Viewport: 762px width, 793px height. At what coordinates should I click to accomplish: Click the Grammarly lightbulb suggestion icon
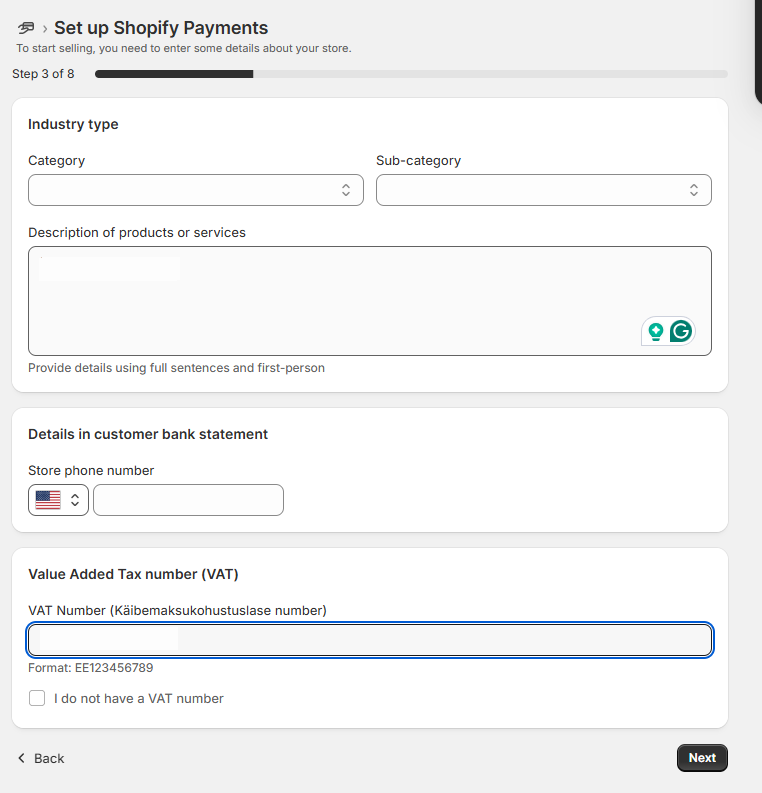[x=656, y=332]
